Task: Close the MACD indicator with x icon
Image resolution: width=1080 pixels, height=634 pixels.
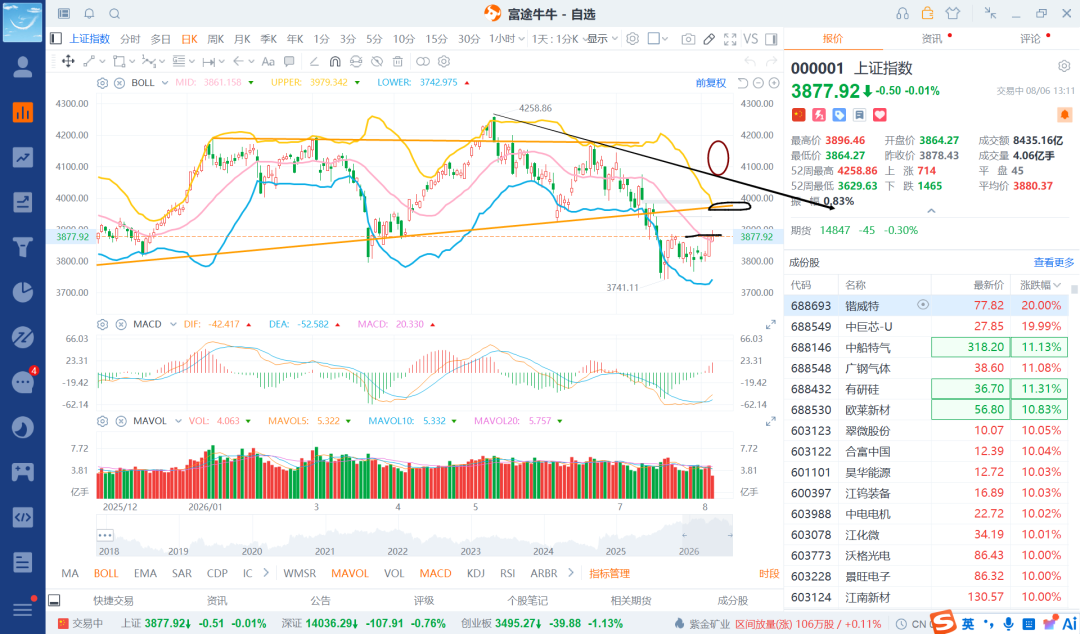Action: click(121, 324)
